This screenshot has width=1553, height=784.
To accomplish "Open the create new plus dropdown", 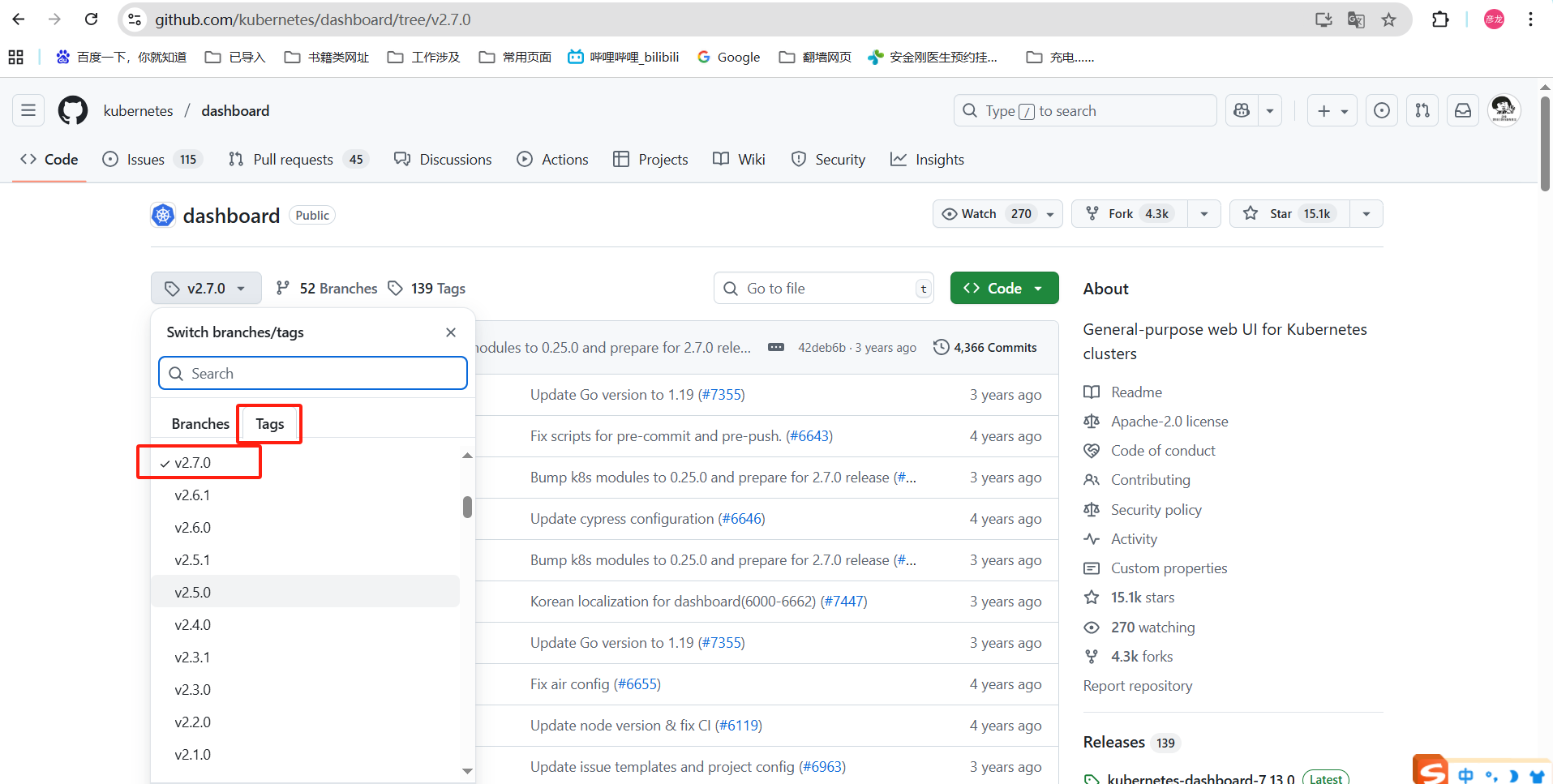I will tap(1332, 110).
